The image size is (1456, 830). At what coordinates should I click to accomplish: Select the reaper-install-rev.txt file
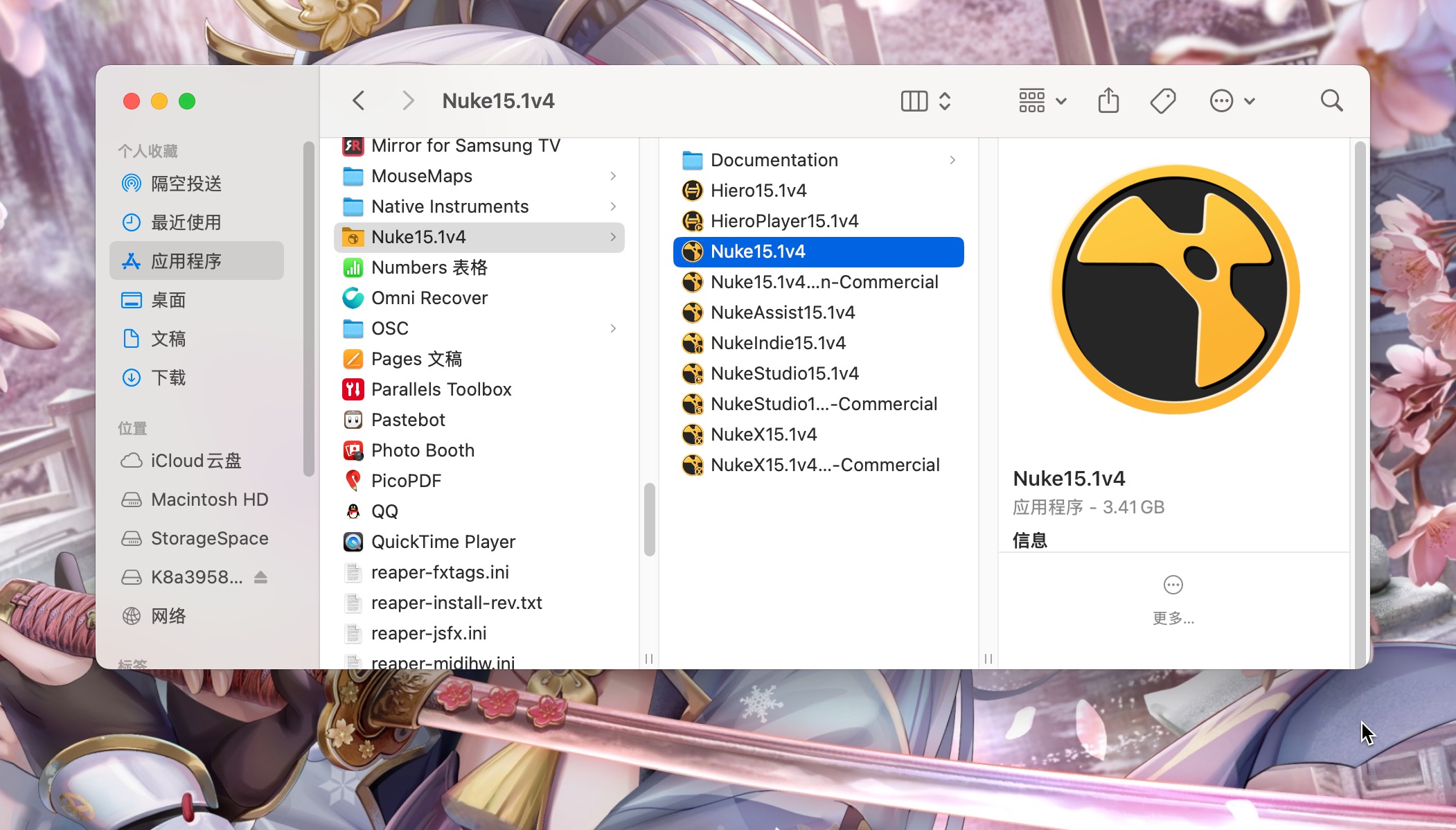point(456,603)
